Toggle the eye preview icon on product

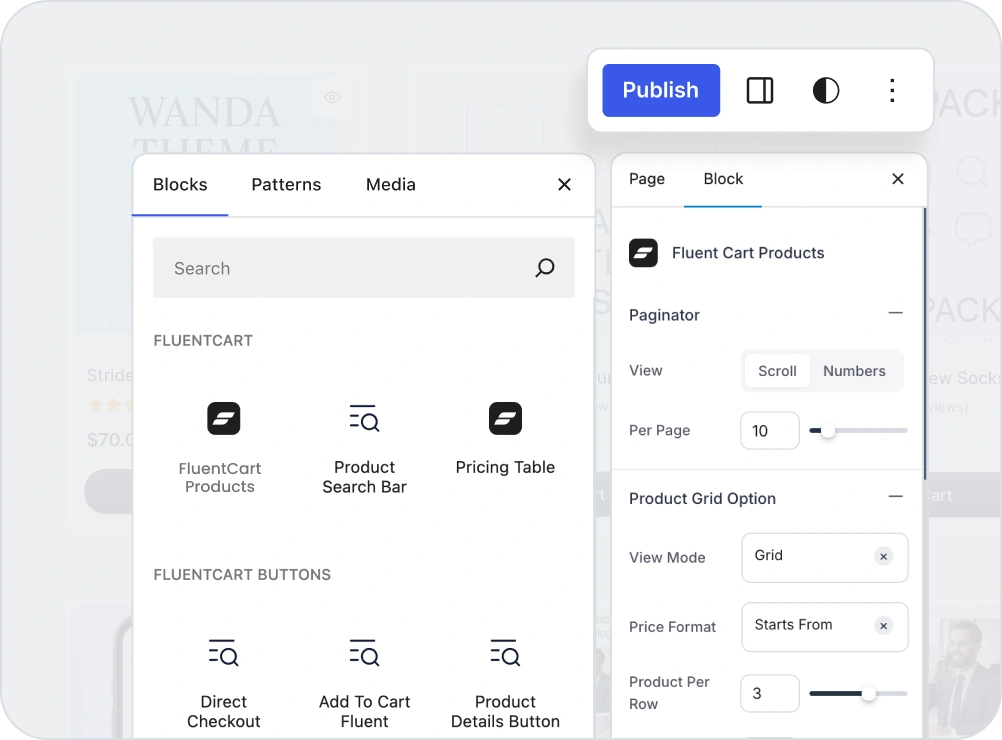333,97
